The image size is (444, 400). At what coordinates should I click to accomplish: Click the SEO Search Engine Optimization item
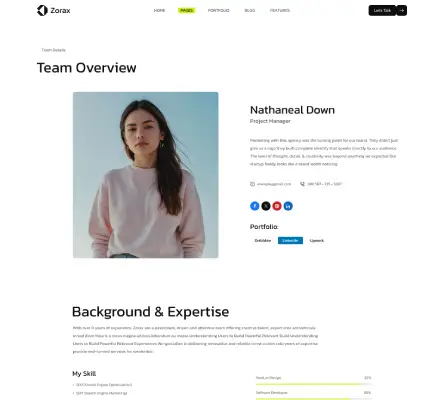click(x=103, y=385)
